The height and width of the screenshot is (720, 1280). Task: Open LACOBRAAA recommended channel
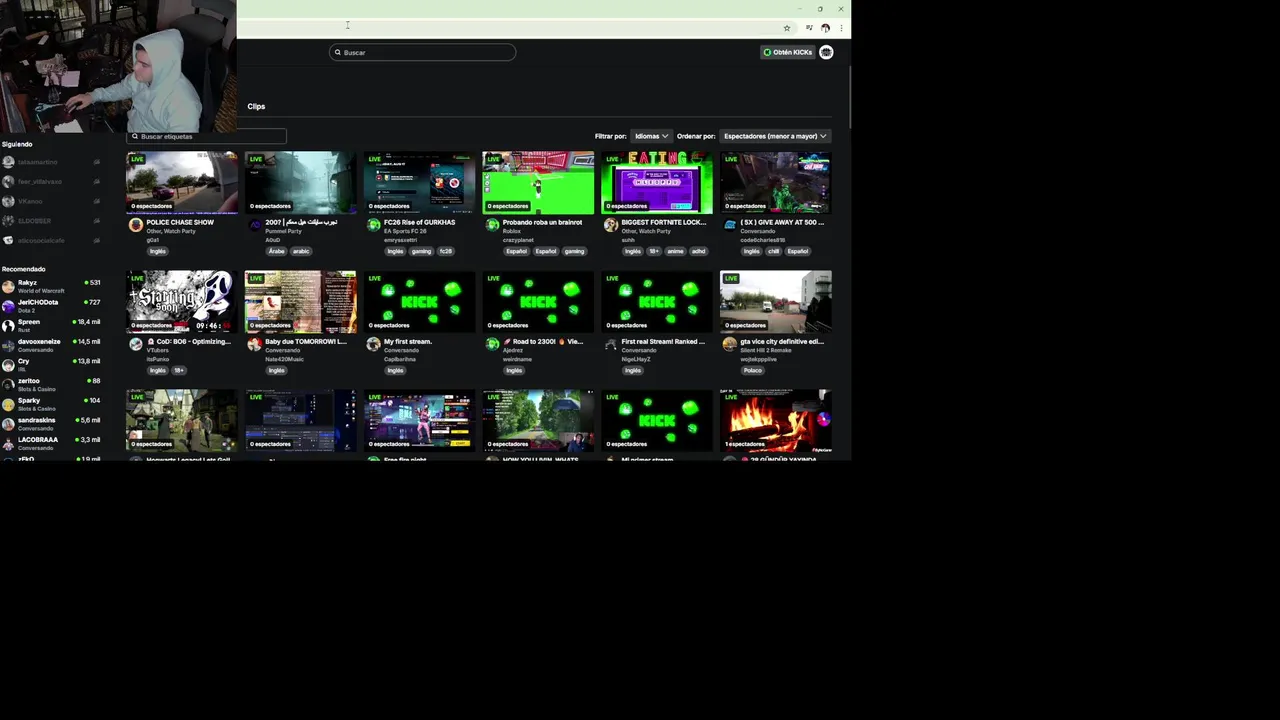click(51, 443)
